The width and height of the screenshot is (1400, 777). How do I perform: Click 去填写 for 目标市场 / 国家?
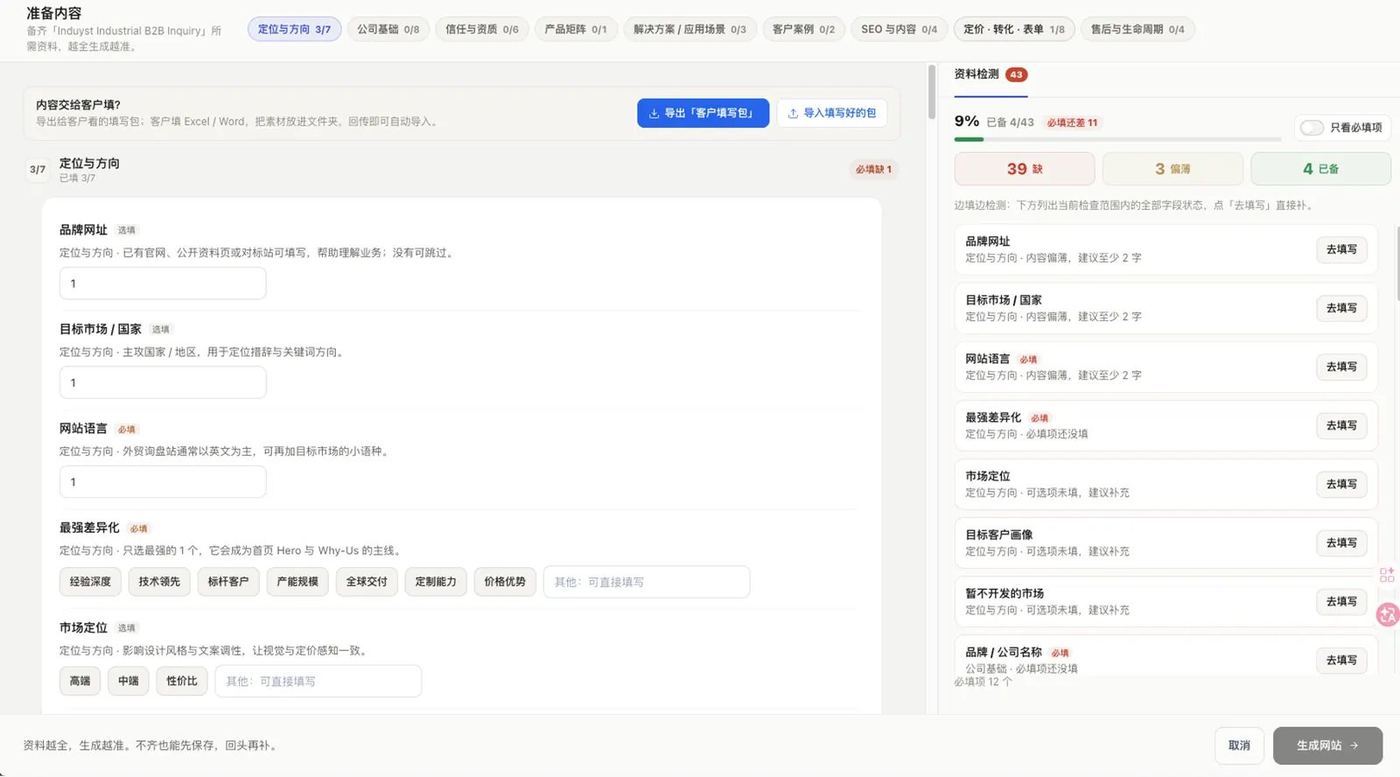point(1342,308)
